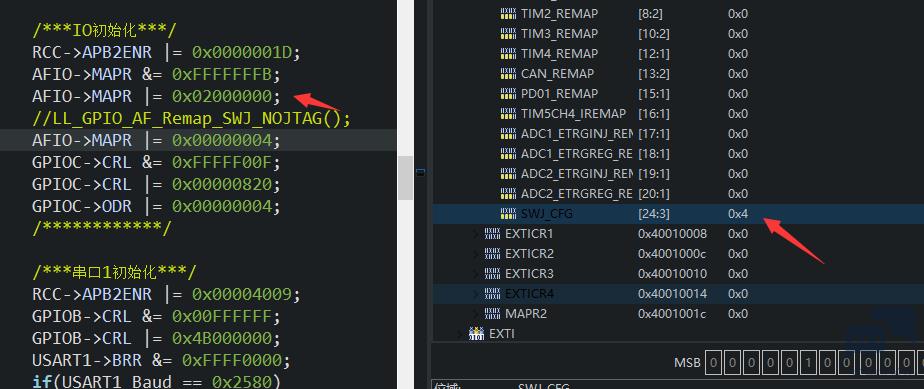Click the SWJ_CFG value 0x4
Screen dimensions: 924x389
pyautogui.click(x=738, y=214)
